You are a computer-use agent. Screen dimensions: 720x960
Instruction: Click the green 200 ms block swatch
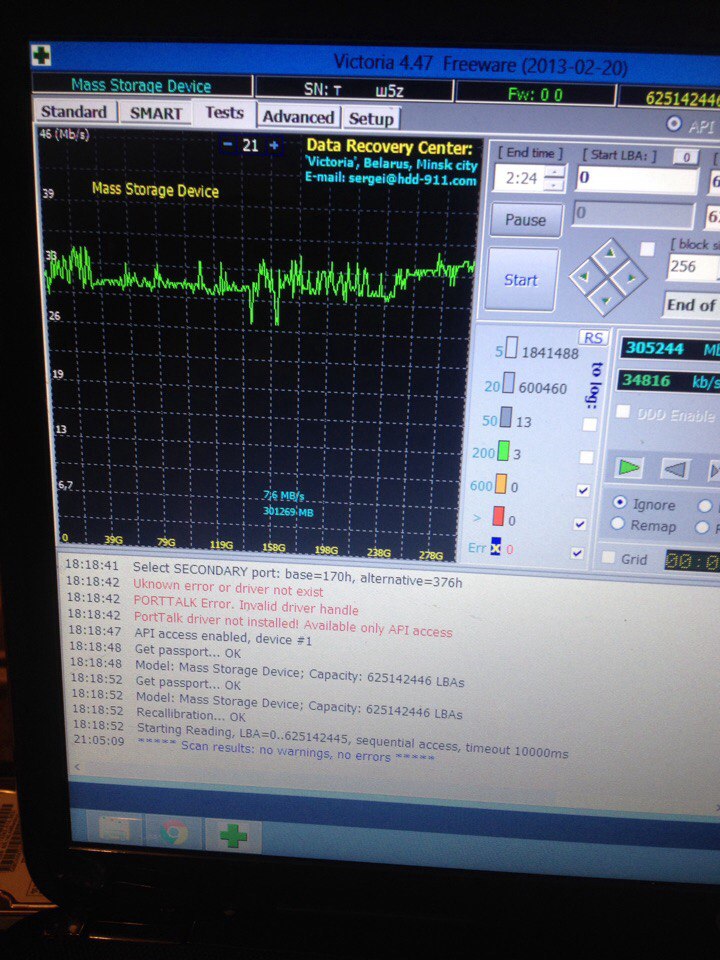503,450
